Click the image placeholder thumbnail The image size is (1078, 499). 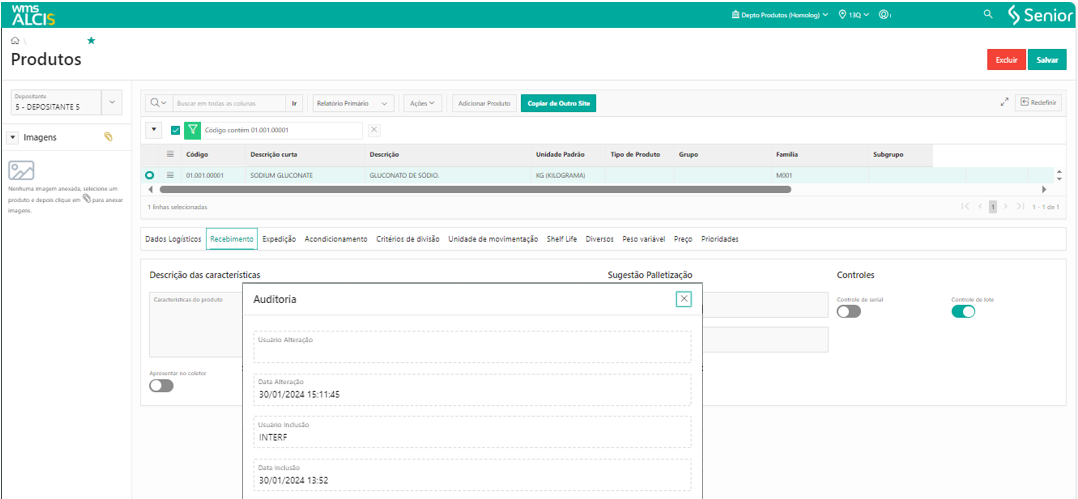(x=21, y=170)
